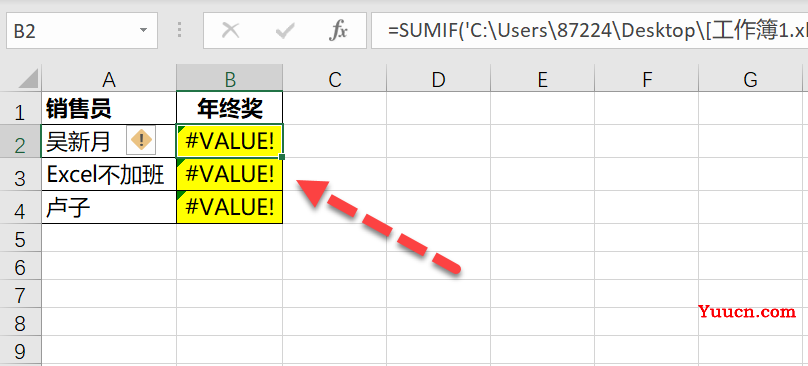Viewport: 808px width, 366px height.
Task: Click the Name Box showing B2
Action: [x=82, y=31]
